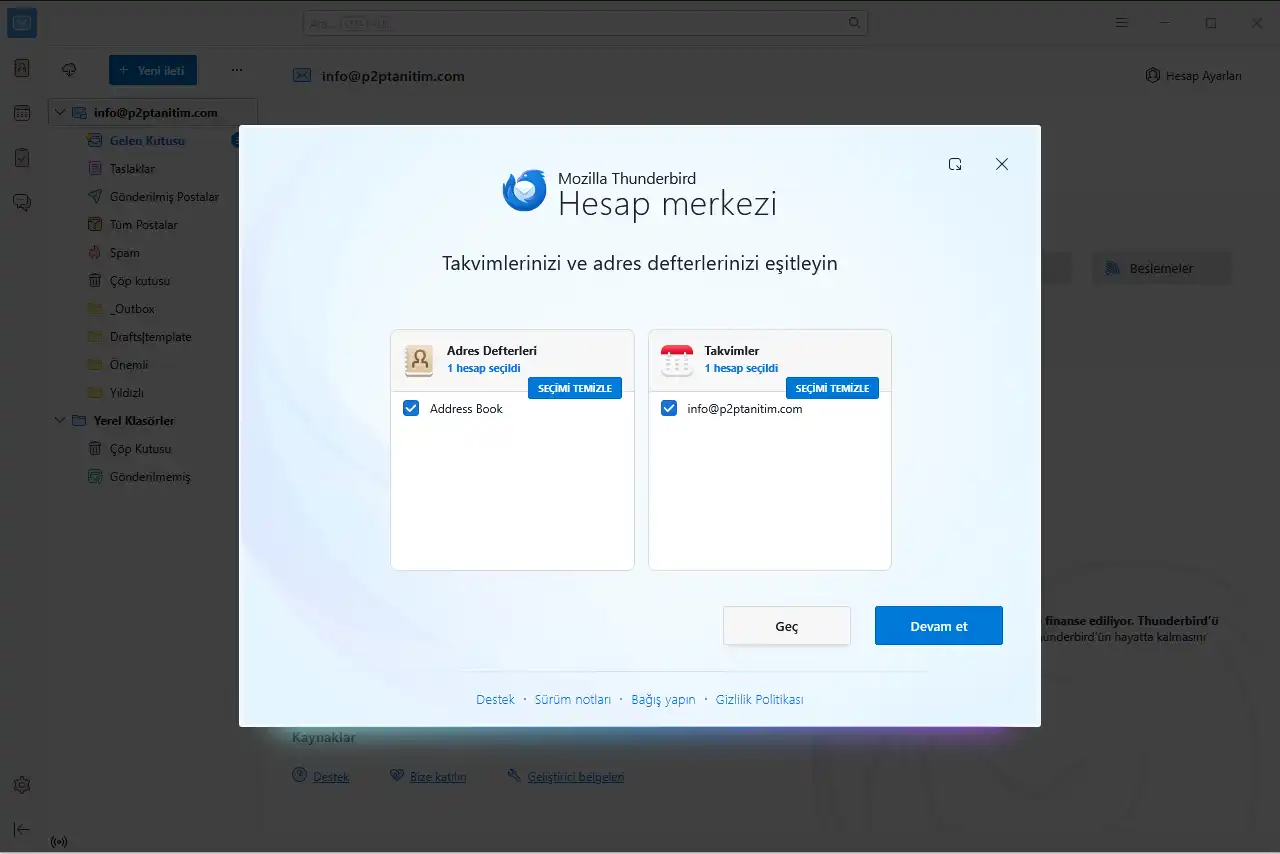Clear selection in Takvimler

(832, 388)
